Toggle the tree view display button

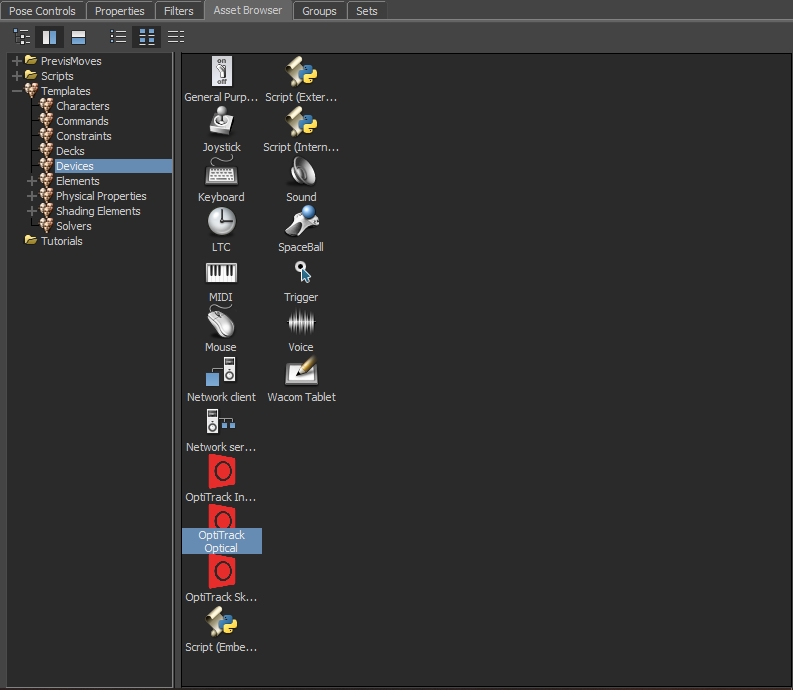tap(21, 37)
